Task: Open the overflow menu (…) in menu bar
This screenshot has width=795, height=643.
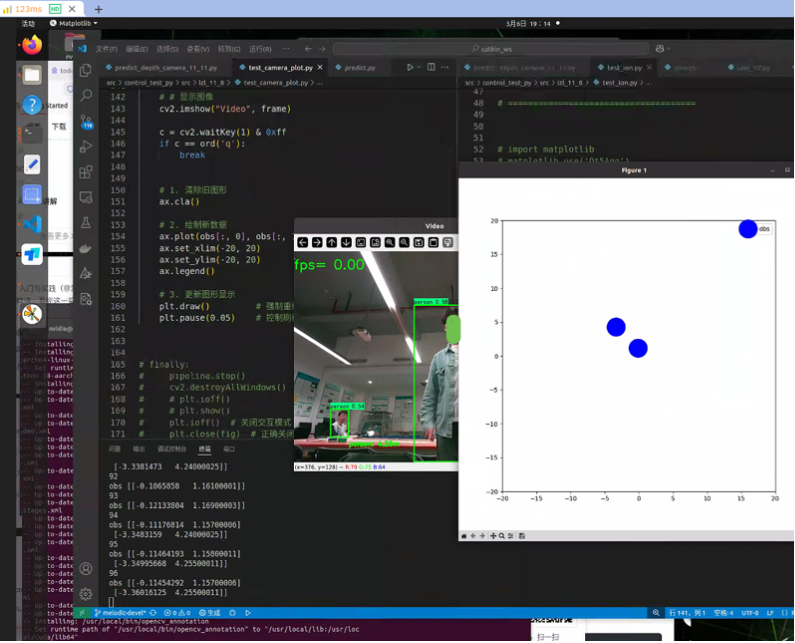Action: [286, 49]
